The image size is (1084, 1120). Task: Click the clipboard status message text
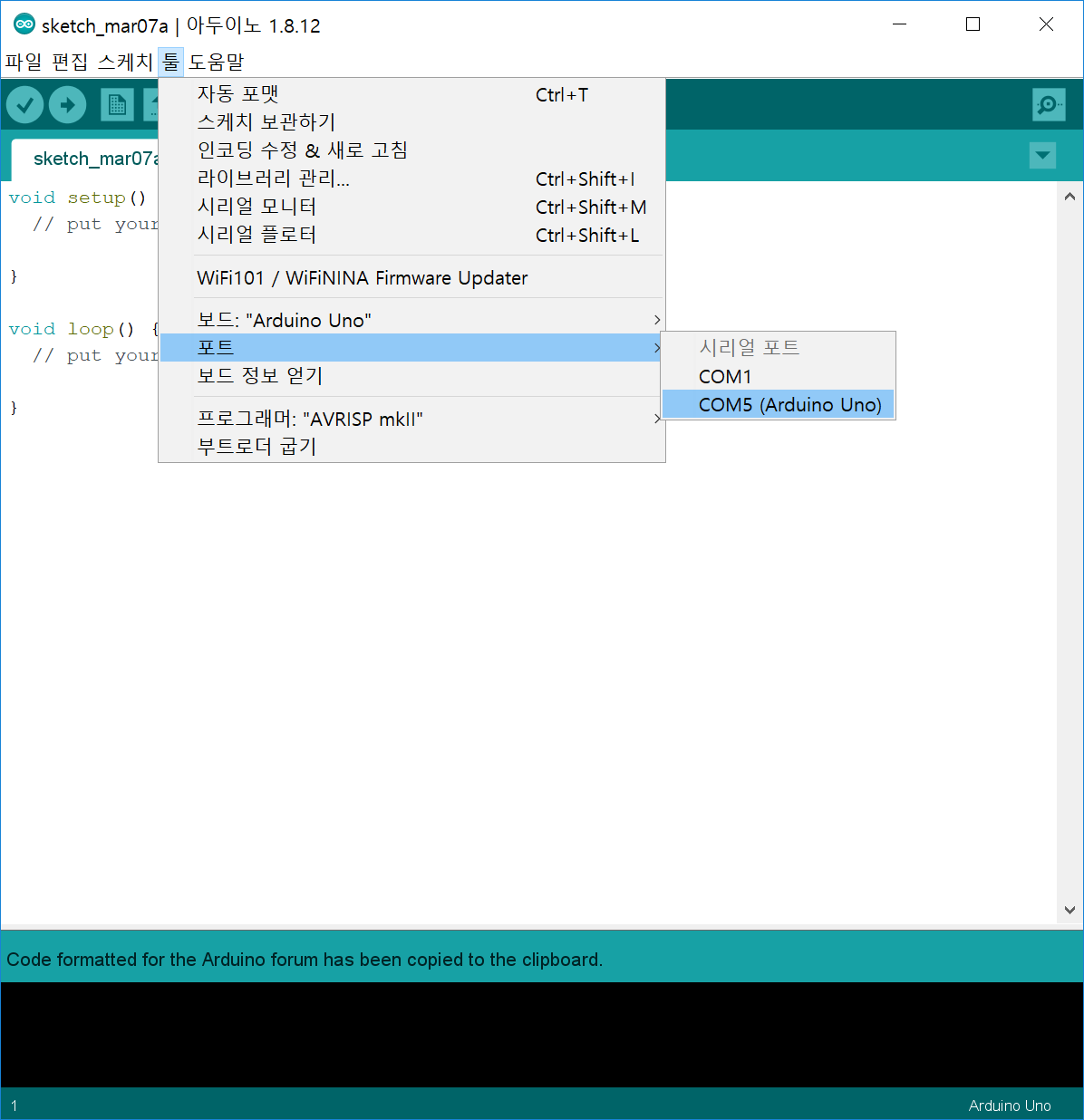point(305,960)
